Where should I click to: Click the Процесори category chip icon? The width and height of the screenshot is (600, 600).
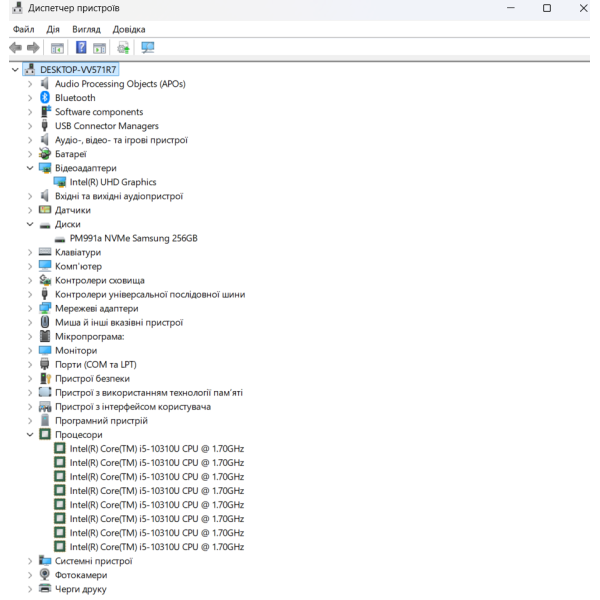pos(45,434)
